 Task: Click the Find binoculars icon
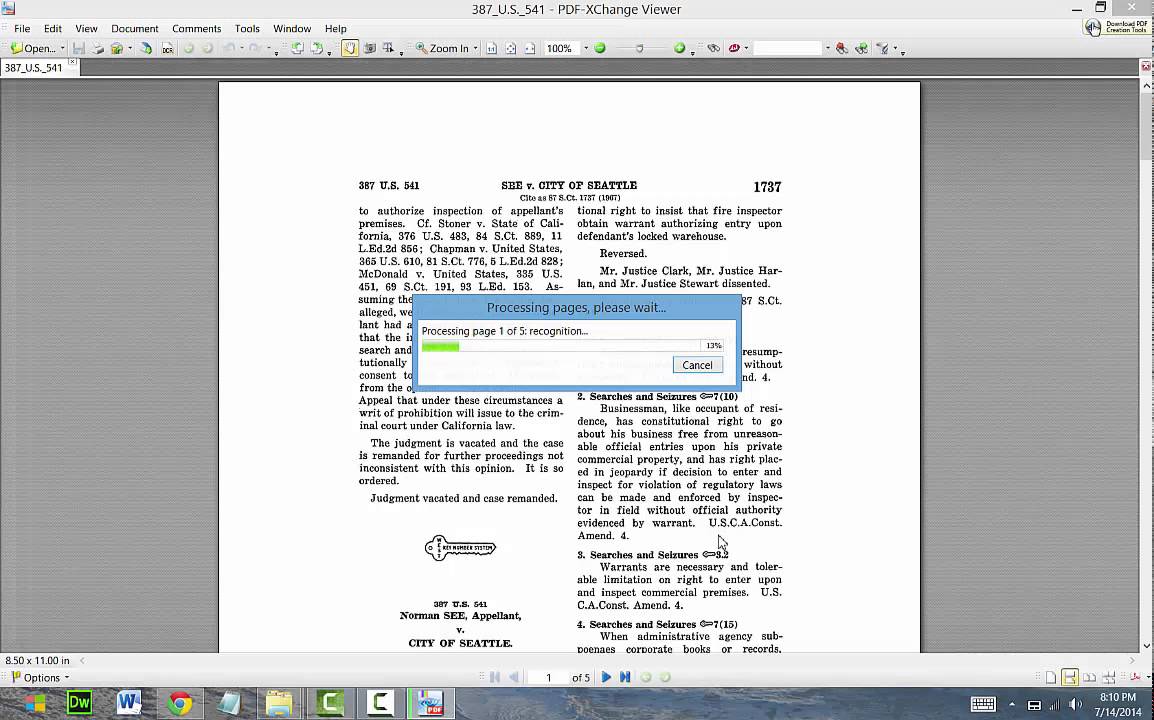point(713,48)
